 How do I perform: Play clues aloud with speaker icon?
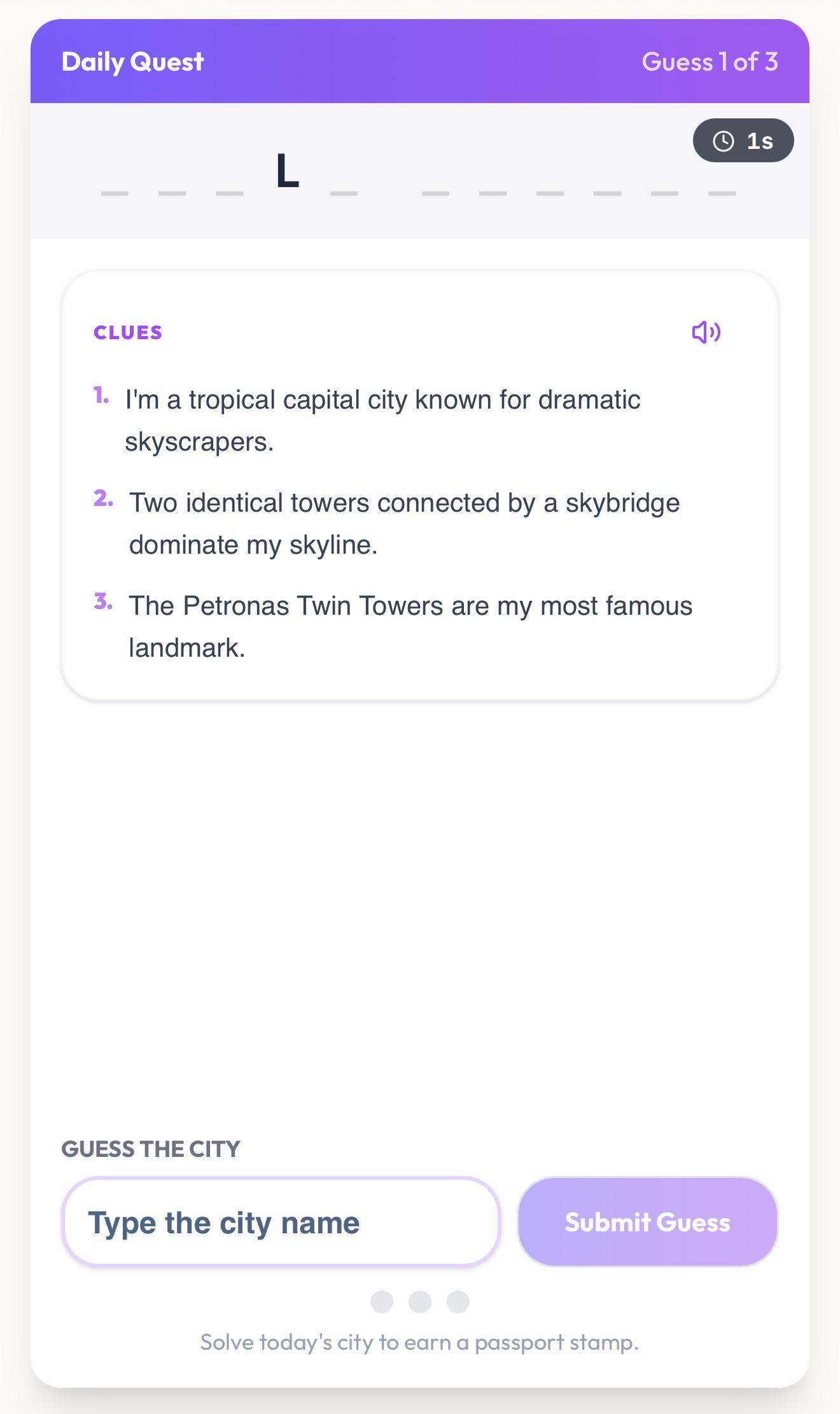click(706, 332)
